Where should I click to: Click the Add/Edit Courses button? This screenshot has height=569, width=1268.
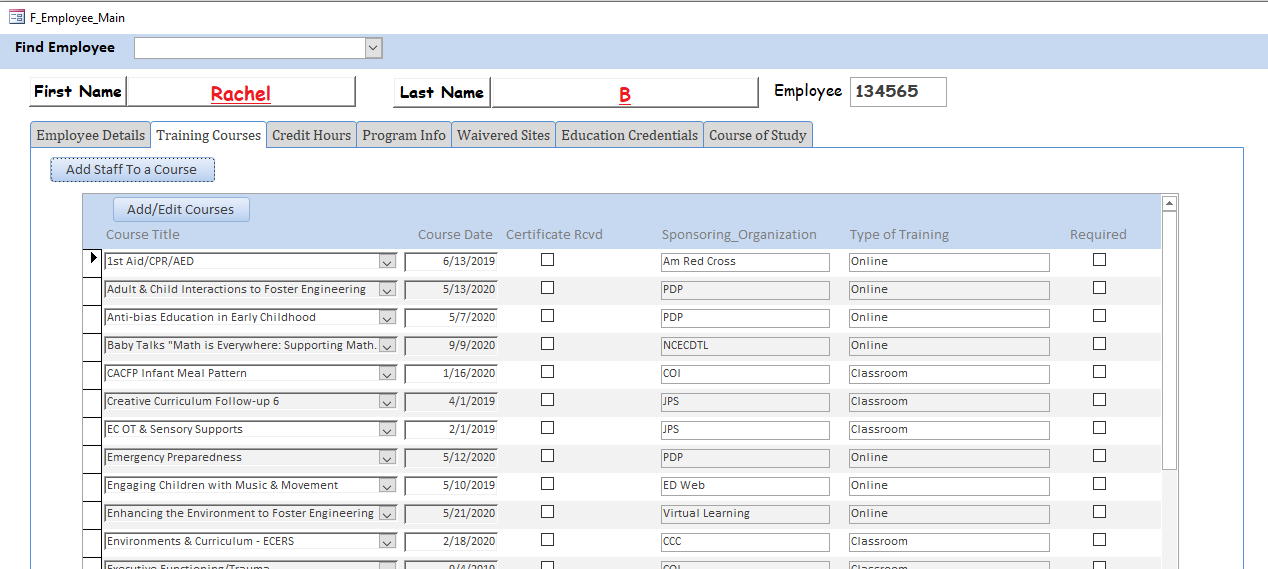click(x=181, y=210)
